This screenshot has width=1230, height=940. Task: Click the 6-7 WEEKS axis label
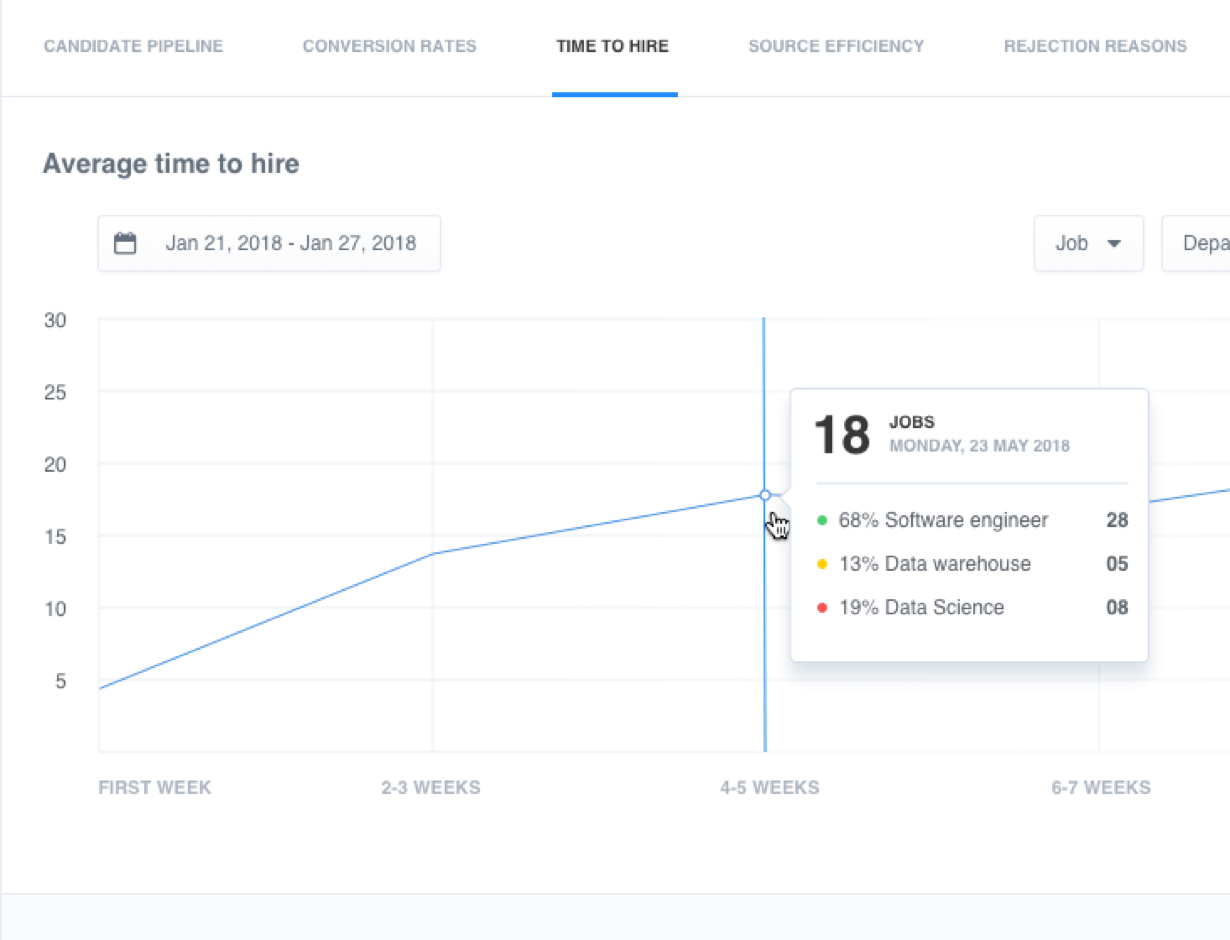(1101, 787)
